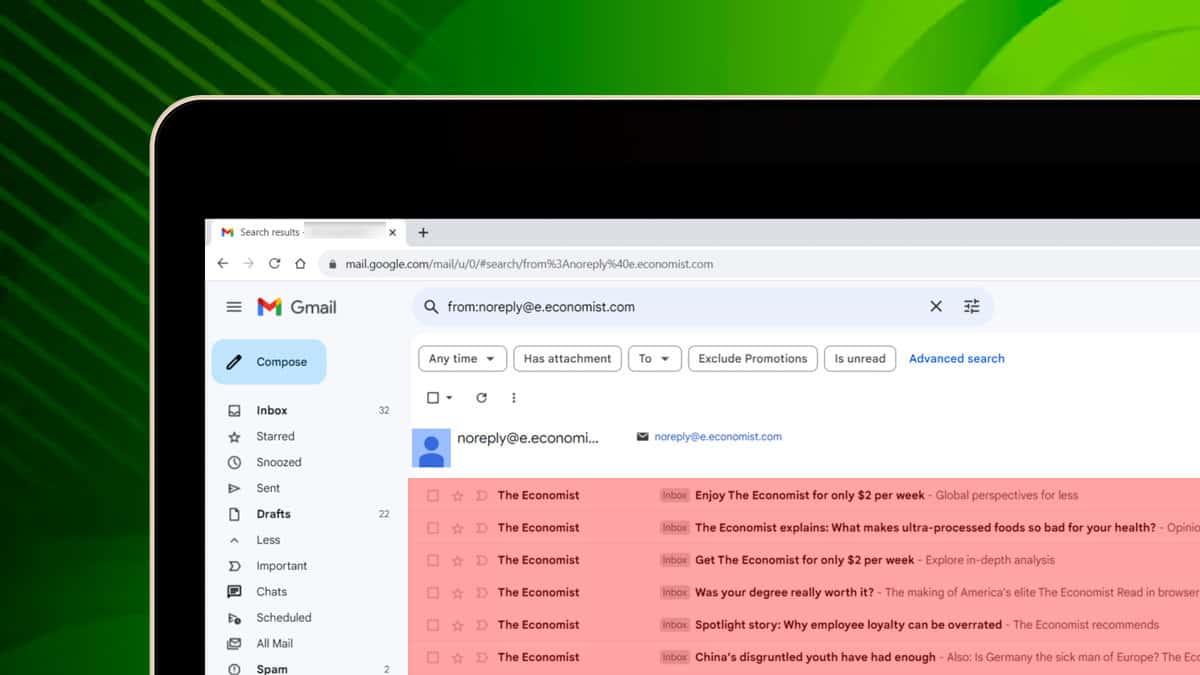
Task: Open the 'Any time' date filter dropdown
Action: 462,359
